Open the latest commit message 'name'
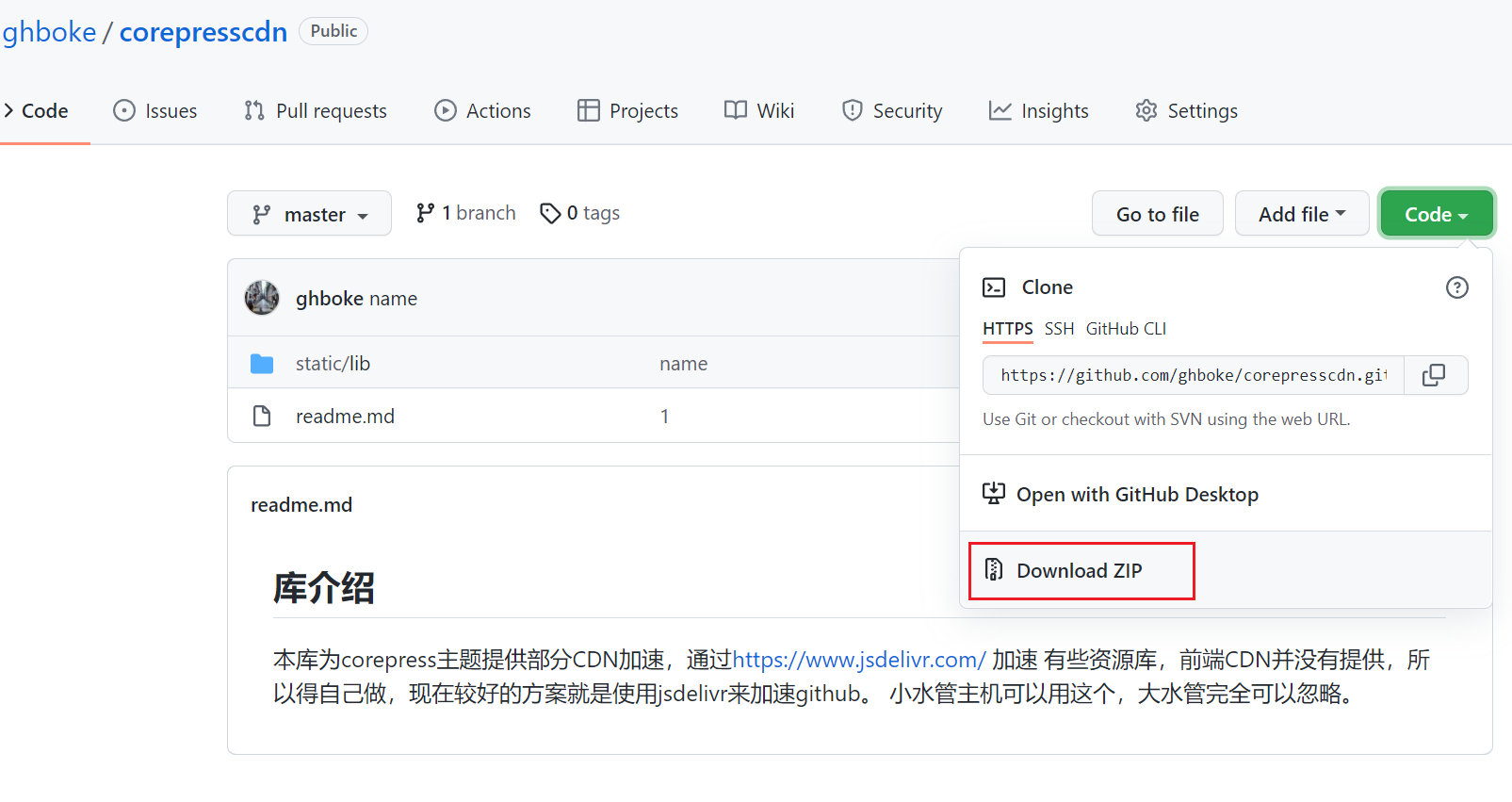 394,299
